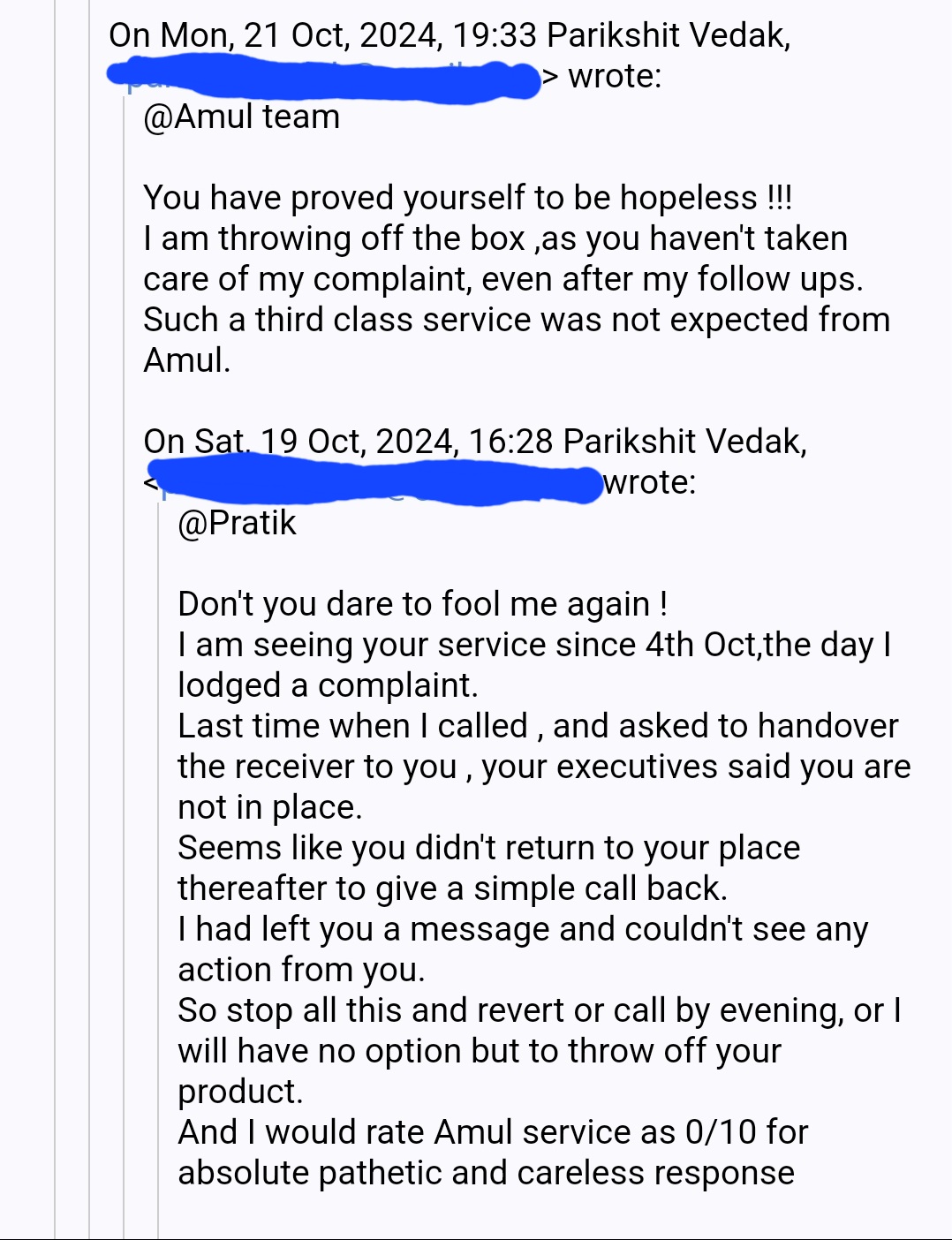Image resolution: width=952 pixels, height=1240 pixels.
Task: Click the line mentioning "since 4th Oct"
Action: 534,645
